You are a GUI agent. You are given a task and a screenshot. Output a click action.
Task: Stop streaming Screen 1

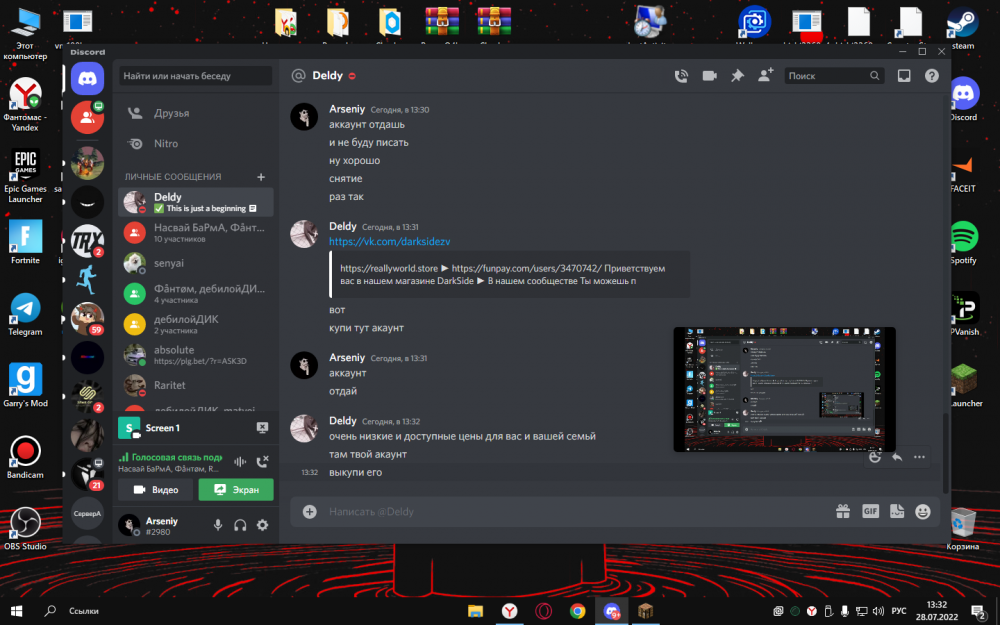coord(262,427)
